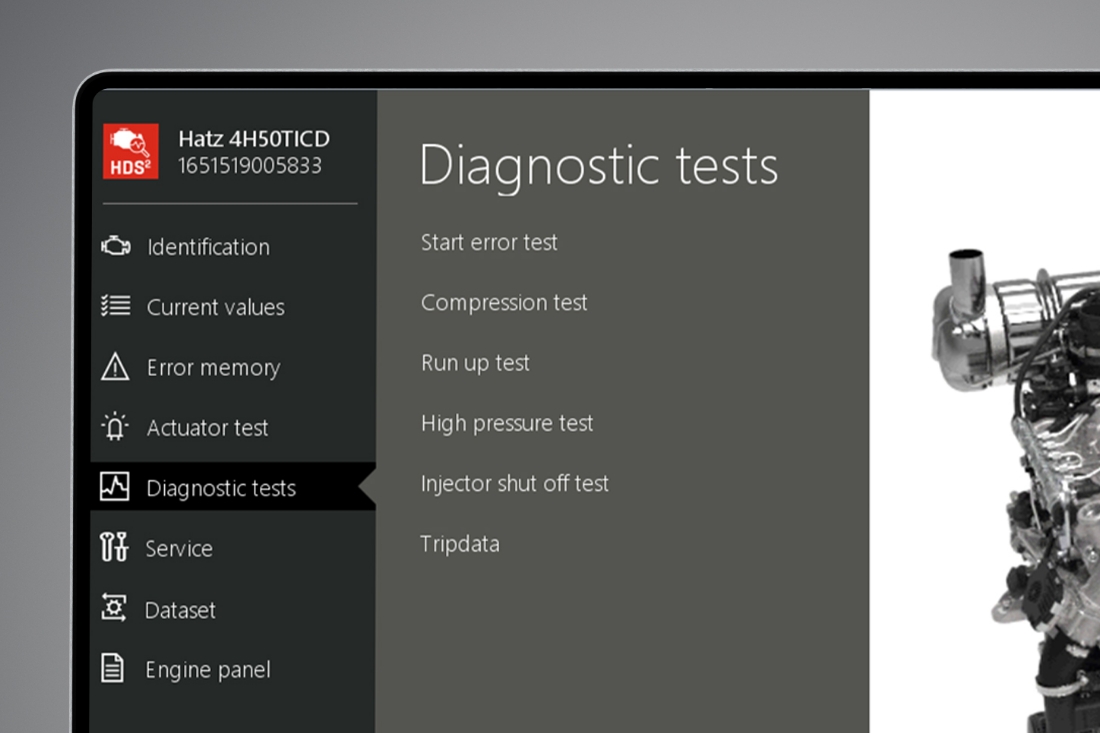Open the Injector shut off test

[515, 483]
